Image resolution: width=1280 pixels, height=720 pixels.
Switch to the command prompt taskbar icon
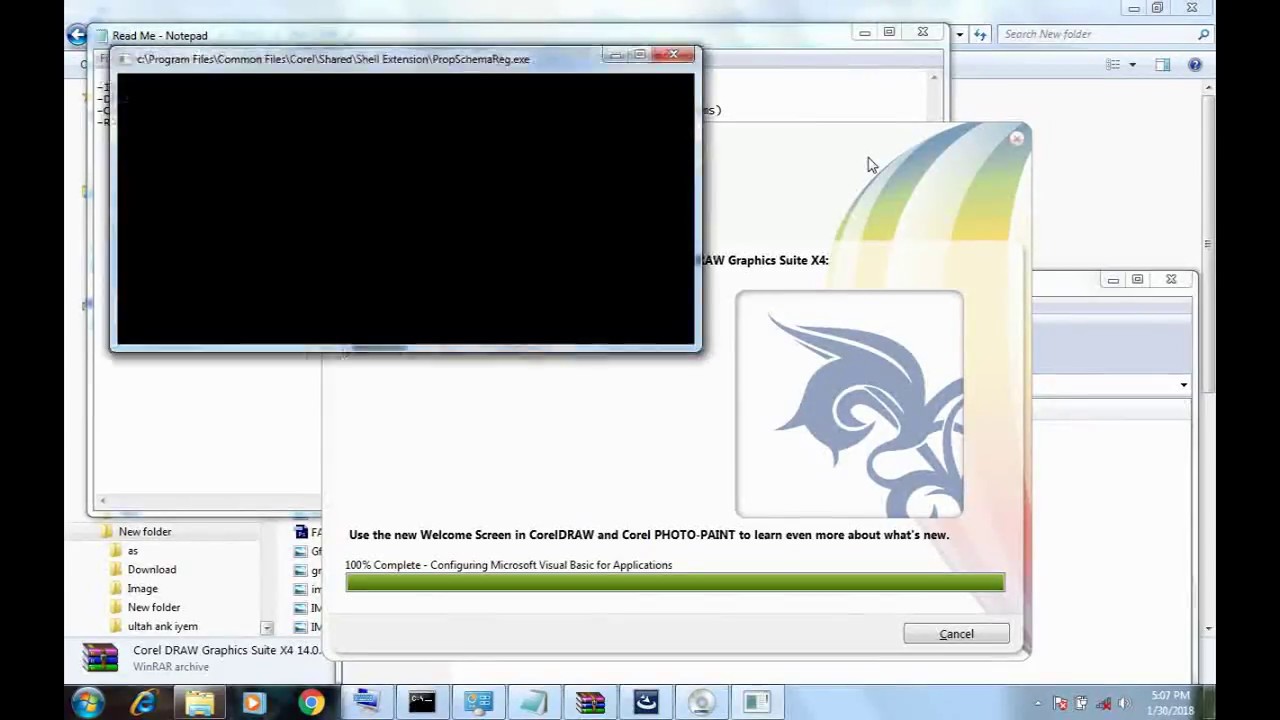[x=422, y=703]
